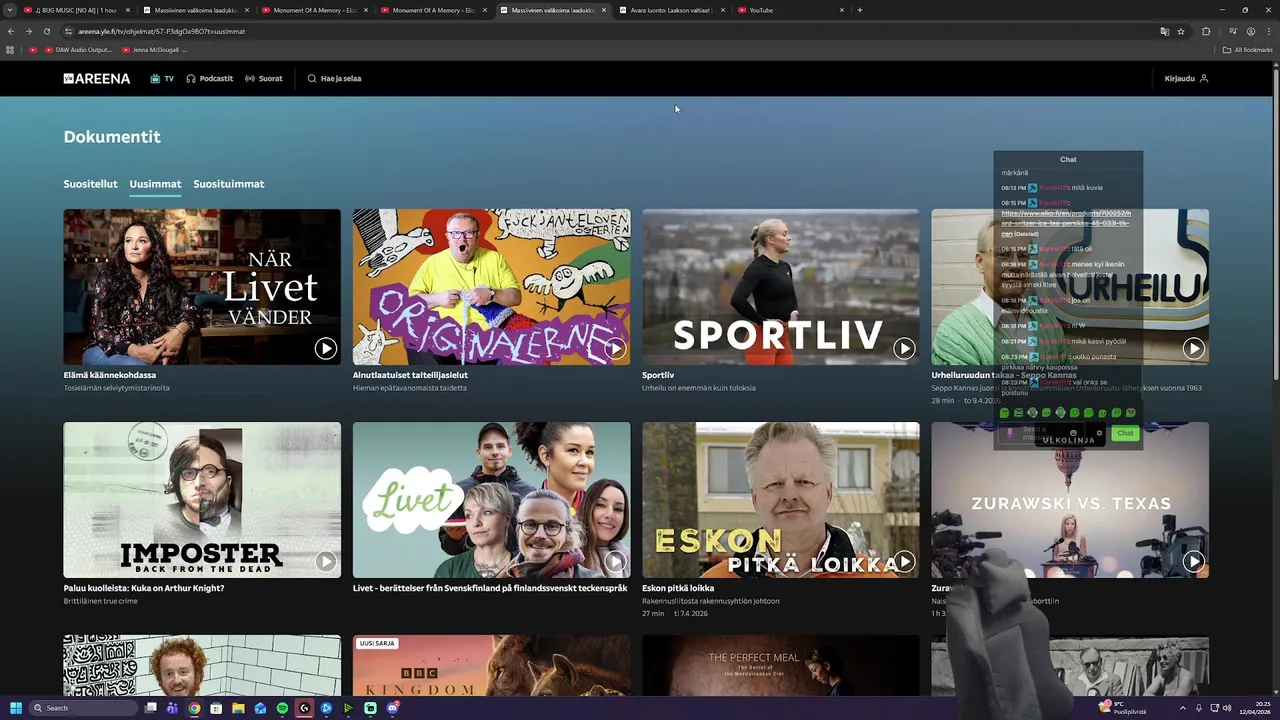1280x720 pixels.
Task: Go forward in browser history
Action: pyautogui.click(x=28, y=31)
